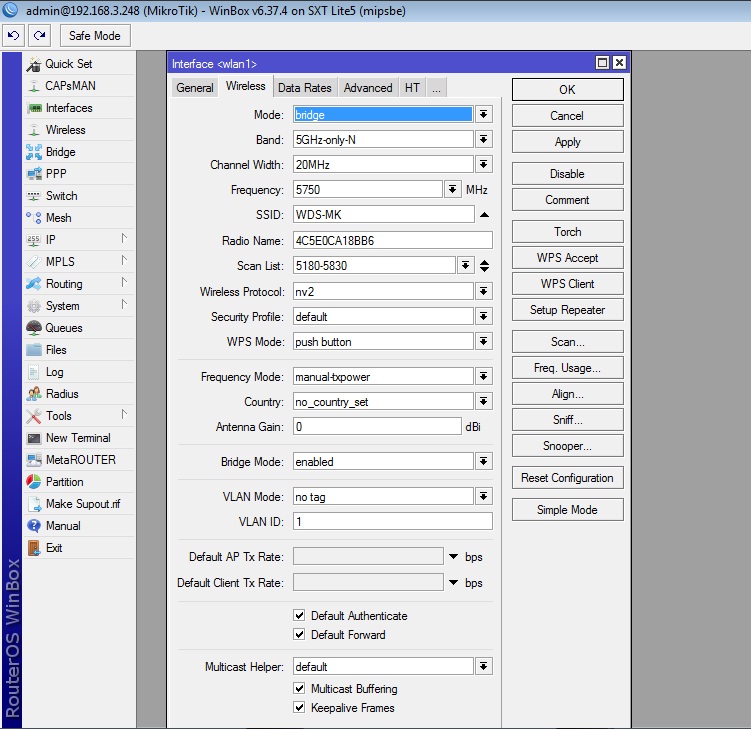Toggle Default Forward checkbox
Image resolution: width=751 pixels, height=729 pixels.
point(299,634)
